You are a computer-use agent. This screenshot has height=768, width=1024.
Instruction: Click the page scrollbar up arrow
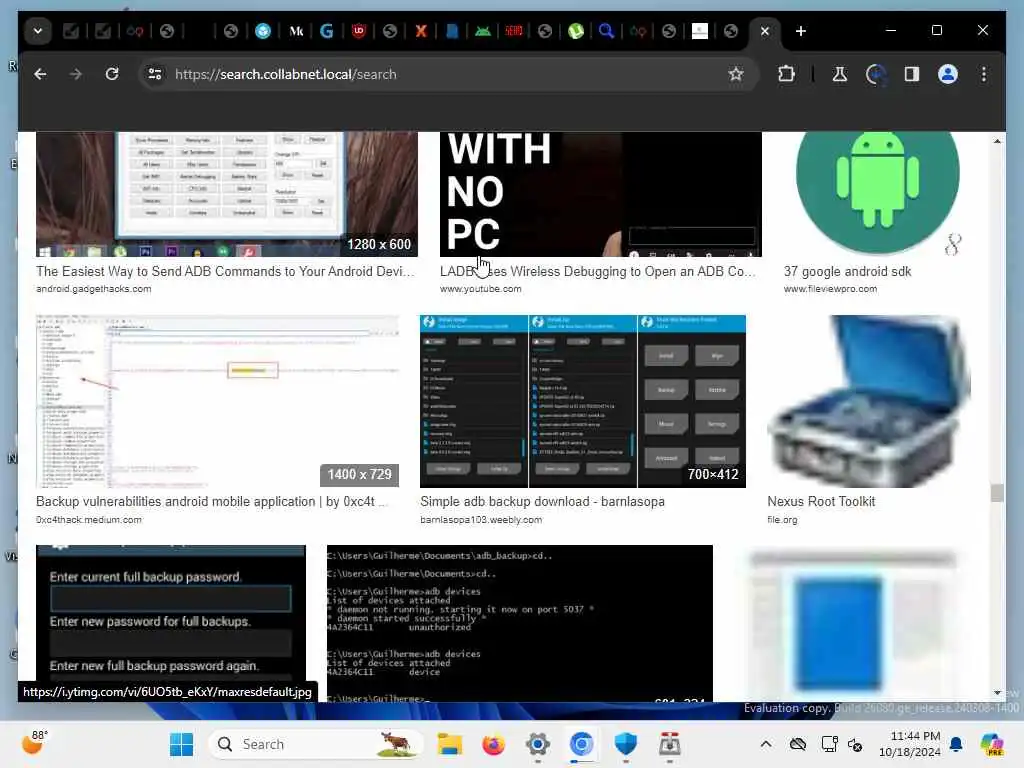point(997,141)
